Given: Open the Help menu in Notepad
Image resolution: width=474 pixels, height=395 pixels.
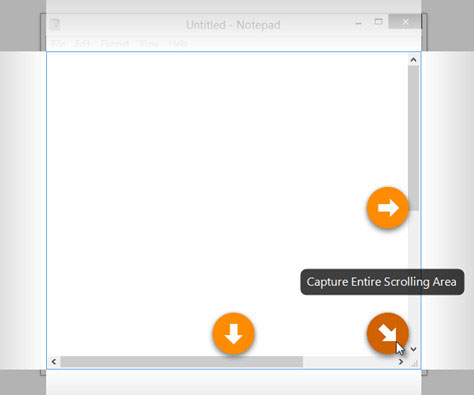Looking at the screenshot, I should pos(178,44).
